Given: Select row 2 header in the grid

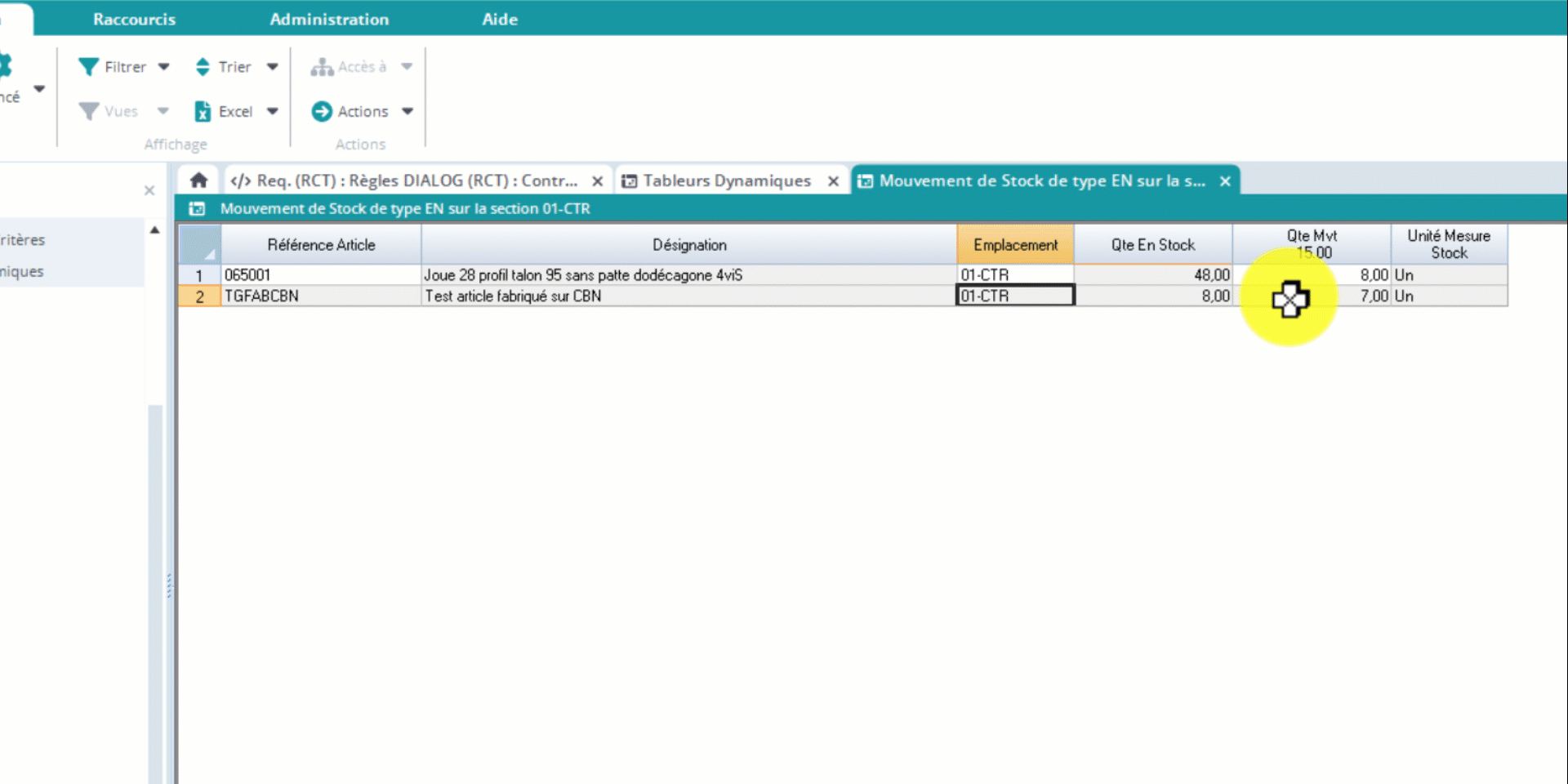Looking at the screenshot, I should point(199,296).
